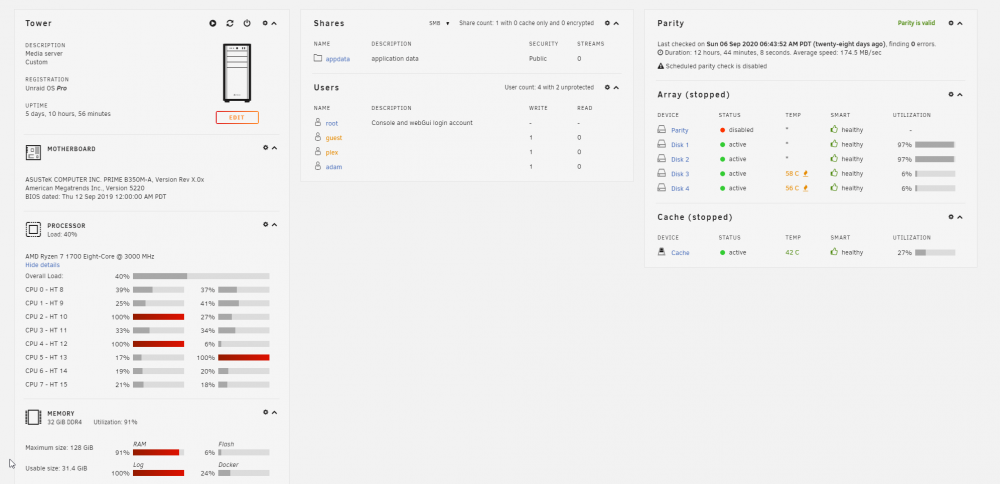Open the Disk 2 device link

coord(680,159)
